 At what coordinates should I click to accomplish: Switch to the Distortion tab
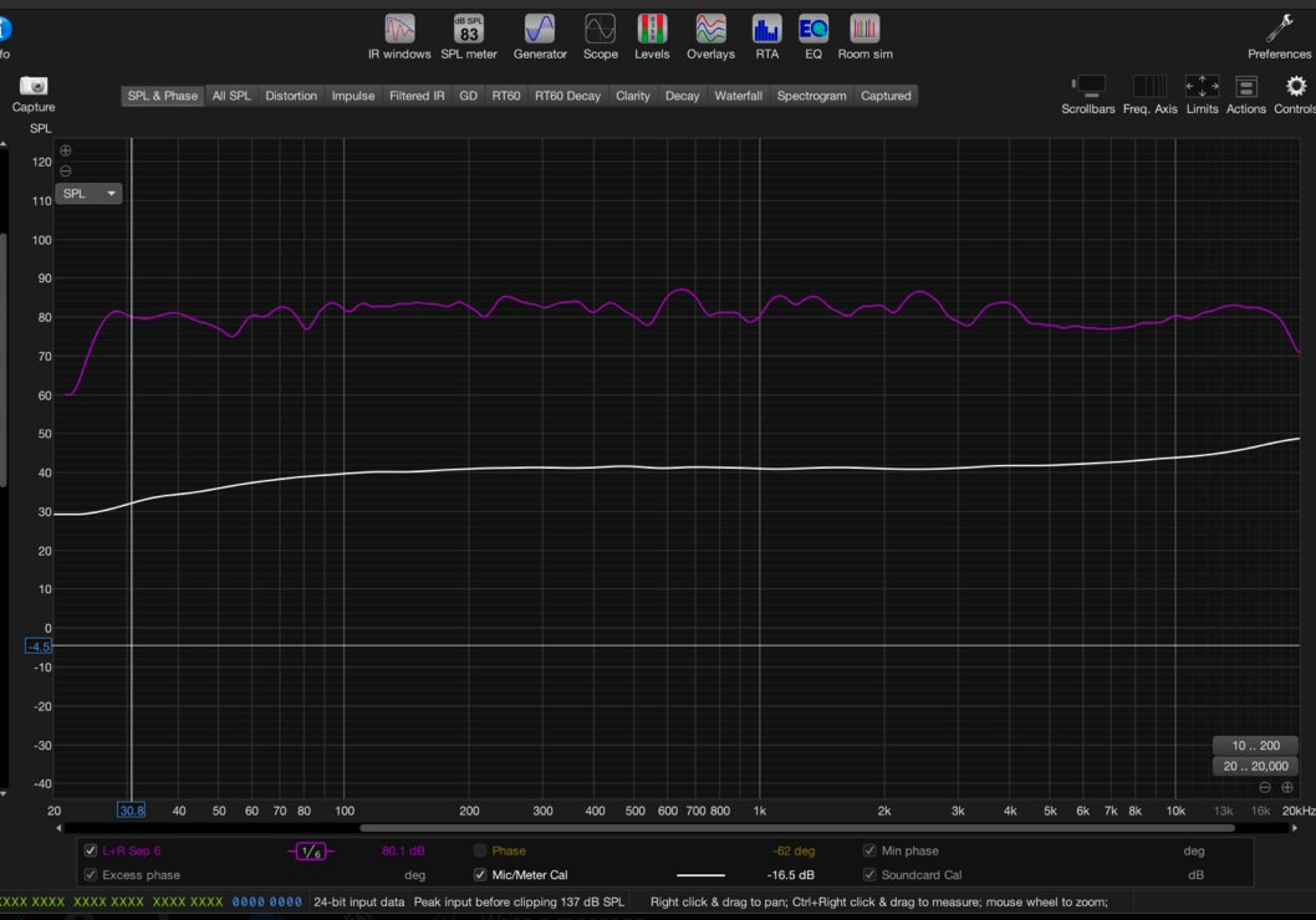[291, 96]
